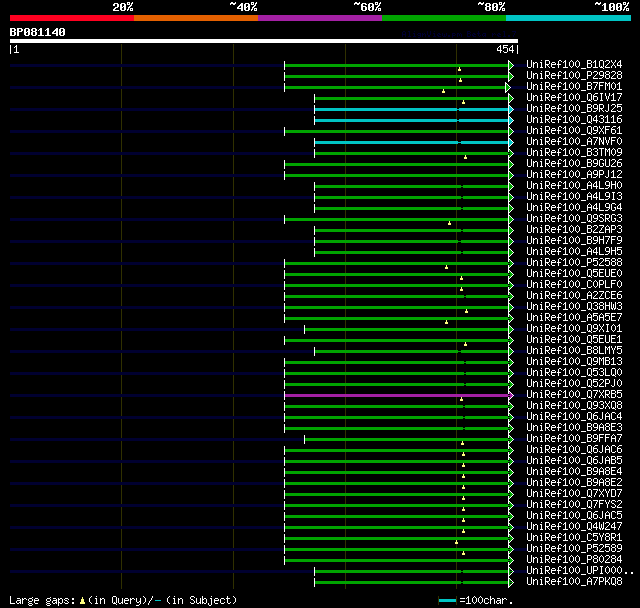
Task: Select the cyan alignment bar for Q43116
Action: point(411,120)
